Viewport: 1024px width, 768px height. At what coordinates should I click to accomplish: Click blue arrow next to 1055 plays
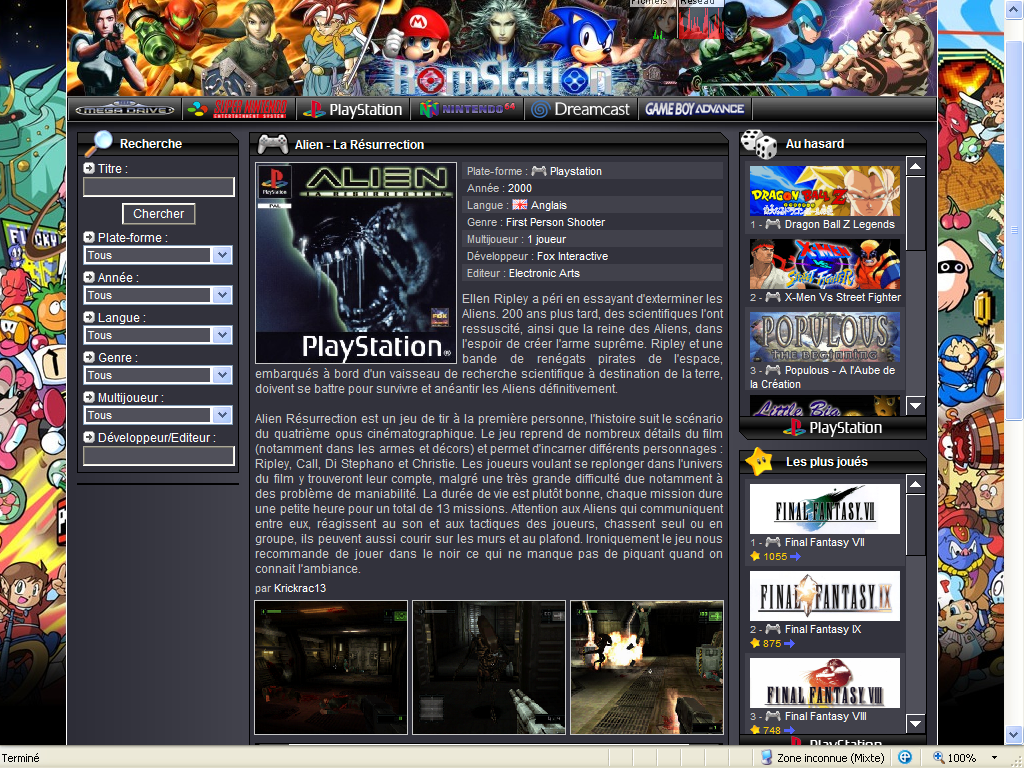[795, 556]
